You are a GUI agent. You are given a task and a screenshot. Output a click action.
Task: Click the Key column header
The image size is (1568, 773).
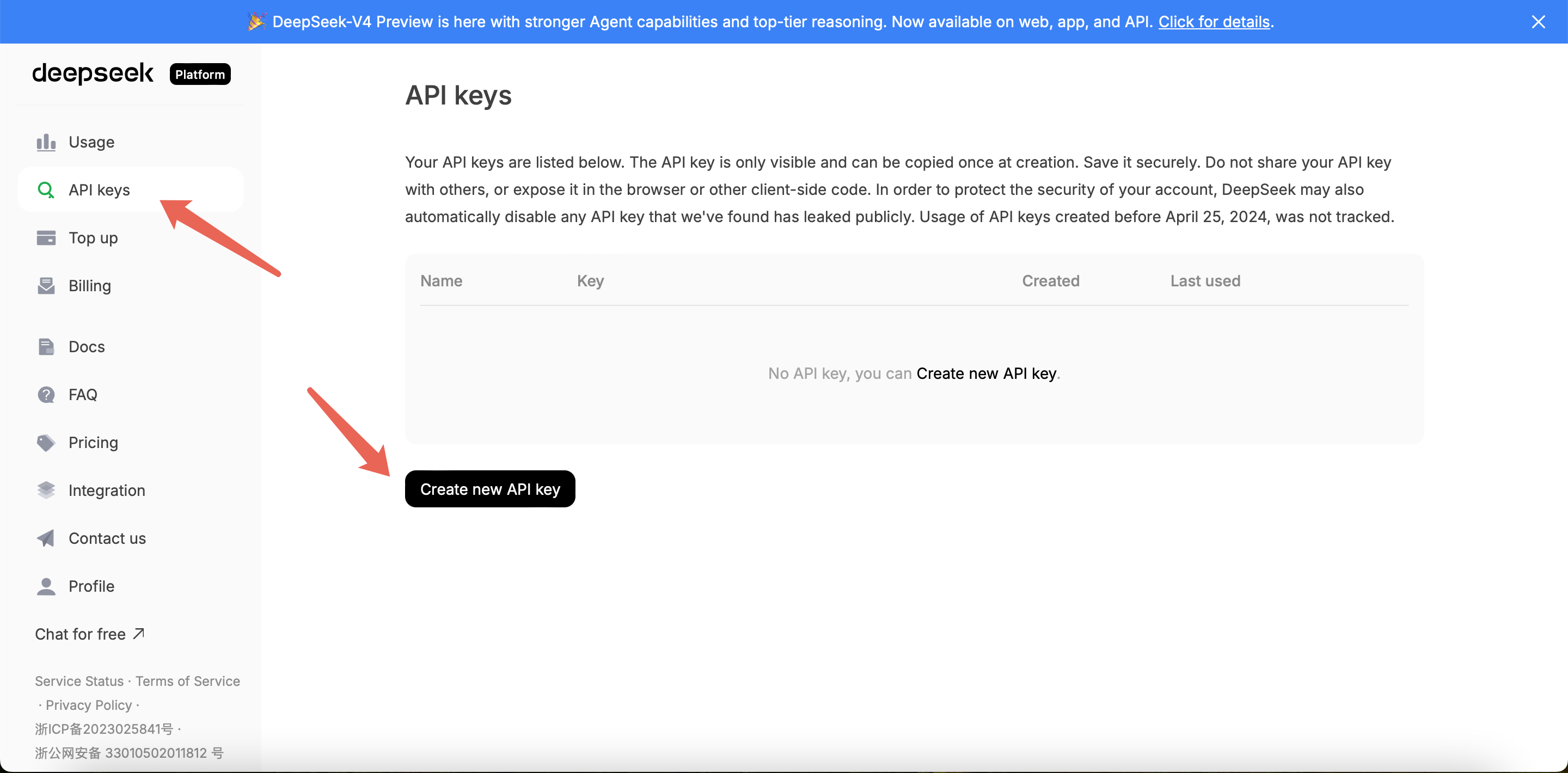590,281
